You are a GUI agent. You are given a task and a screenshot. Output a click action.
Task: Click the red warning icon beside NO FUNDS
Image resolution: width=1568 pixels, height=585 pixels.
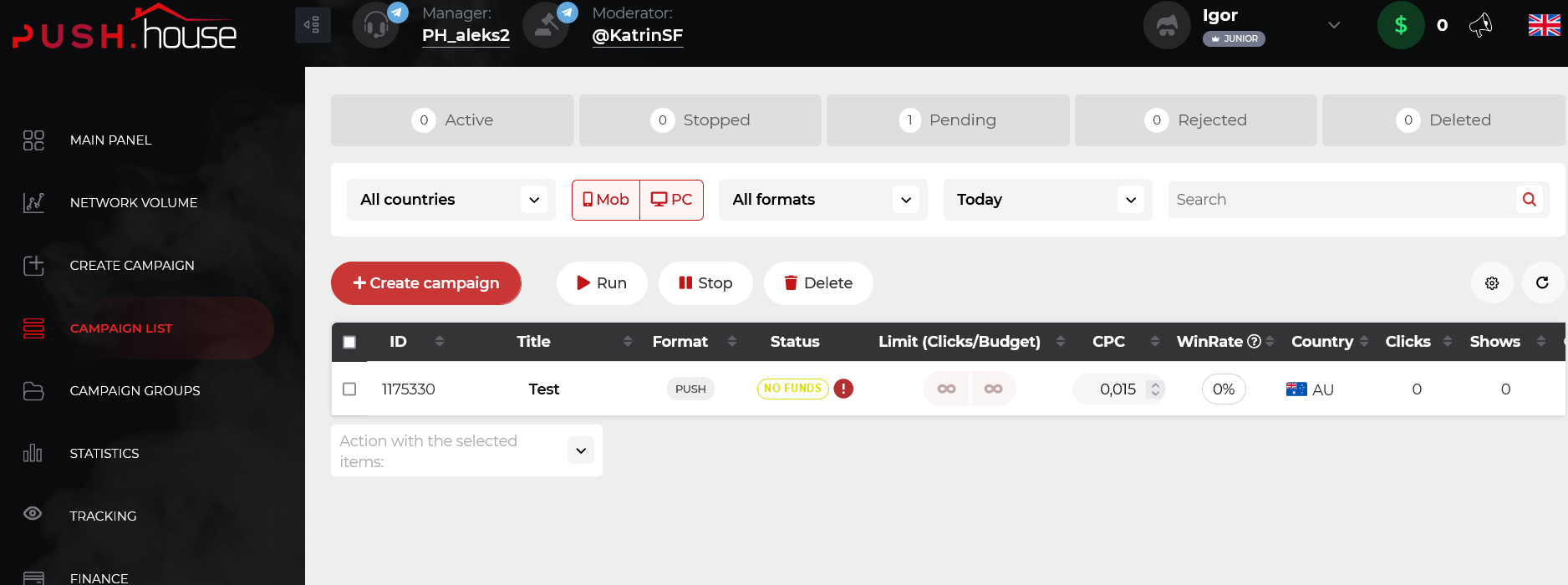[x=843, y=389]
